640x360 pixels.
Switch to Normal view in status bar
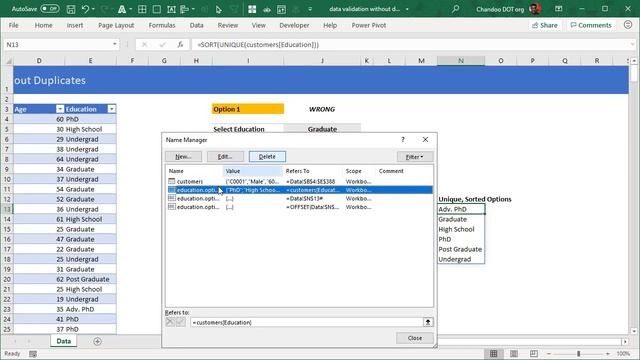pyautogui.click(x=493, y=353)
